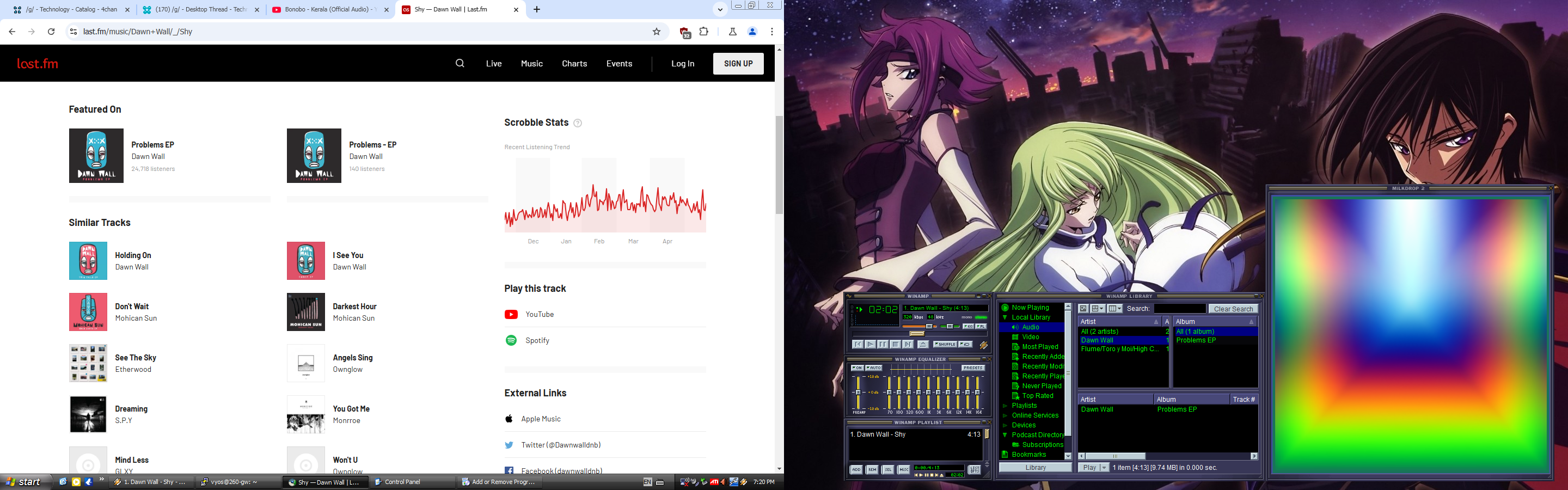Click Winamp song seek bar
The width and height of the screenshot is (1568, 490).
coord(920,334)
